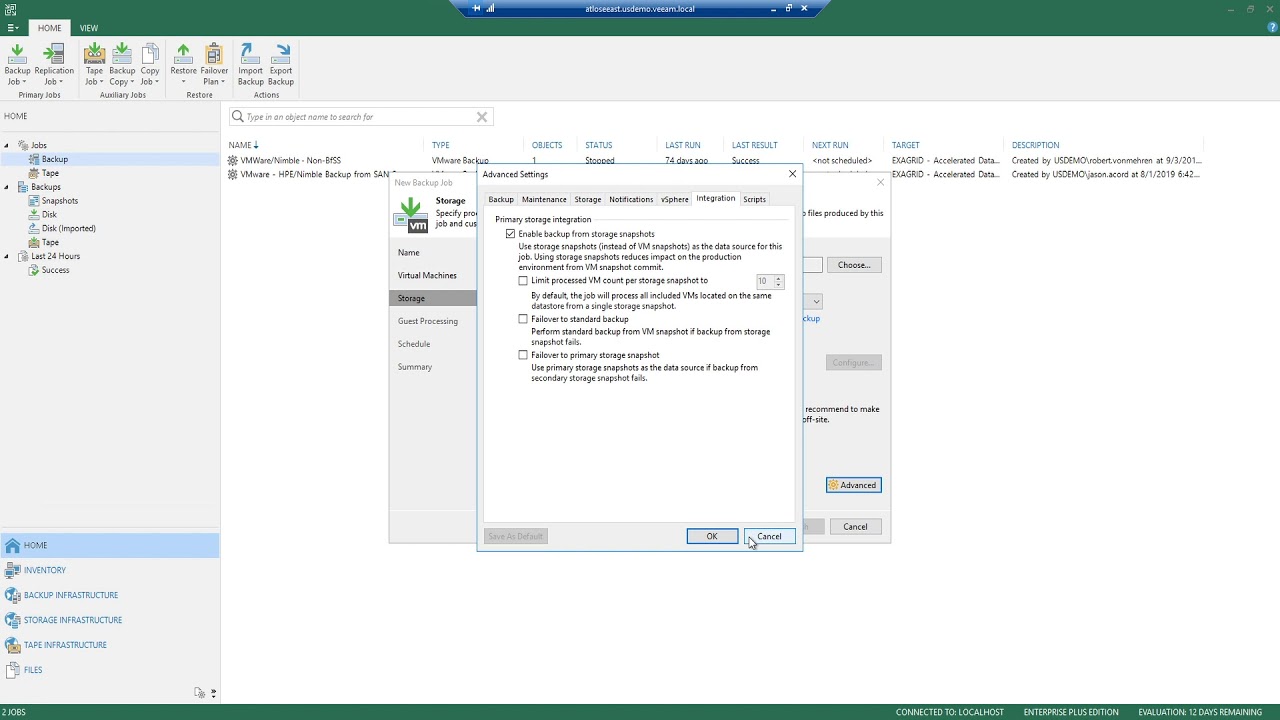Select the Import Backup action
The width and height of the screenshot is (1280, 720).
point(250,65)
